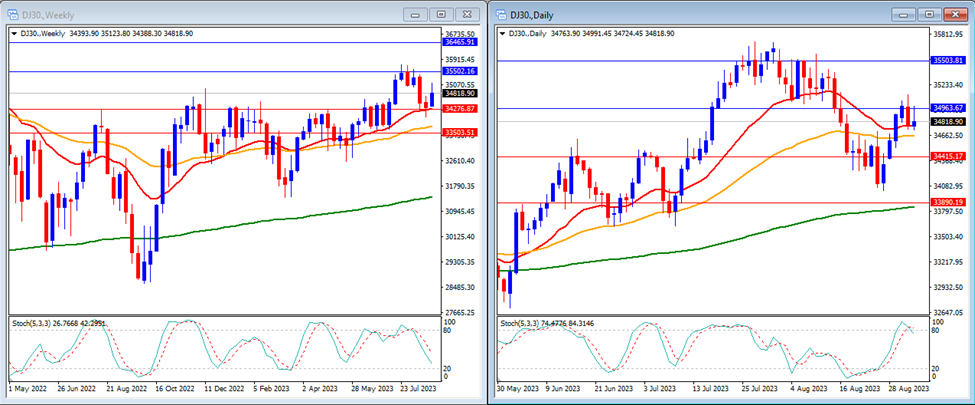Select the 36465.91 blue price label in Weekly chart

pyautogui.click(x=460, y=42)
